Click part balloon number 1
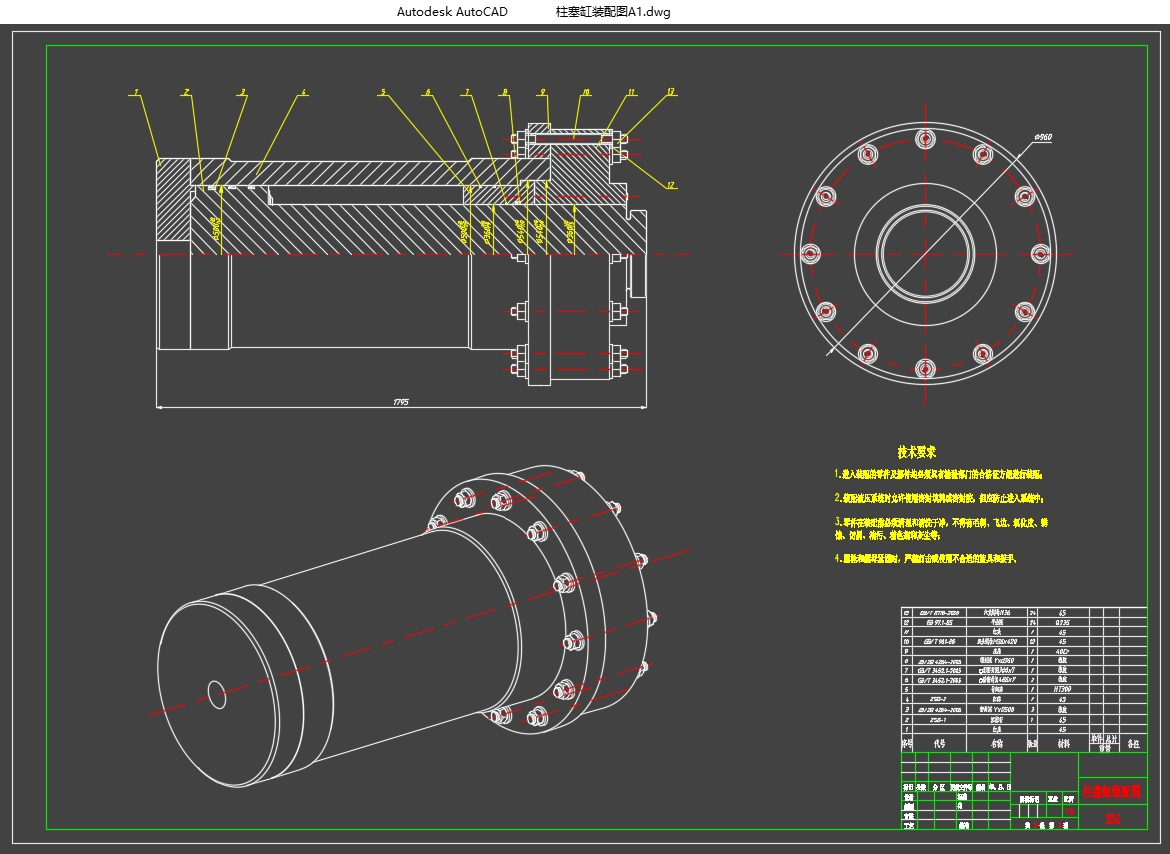This screenshot has height=854, width=1170. pos(135,92)
